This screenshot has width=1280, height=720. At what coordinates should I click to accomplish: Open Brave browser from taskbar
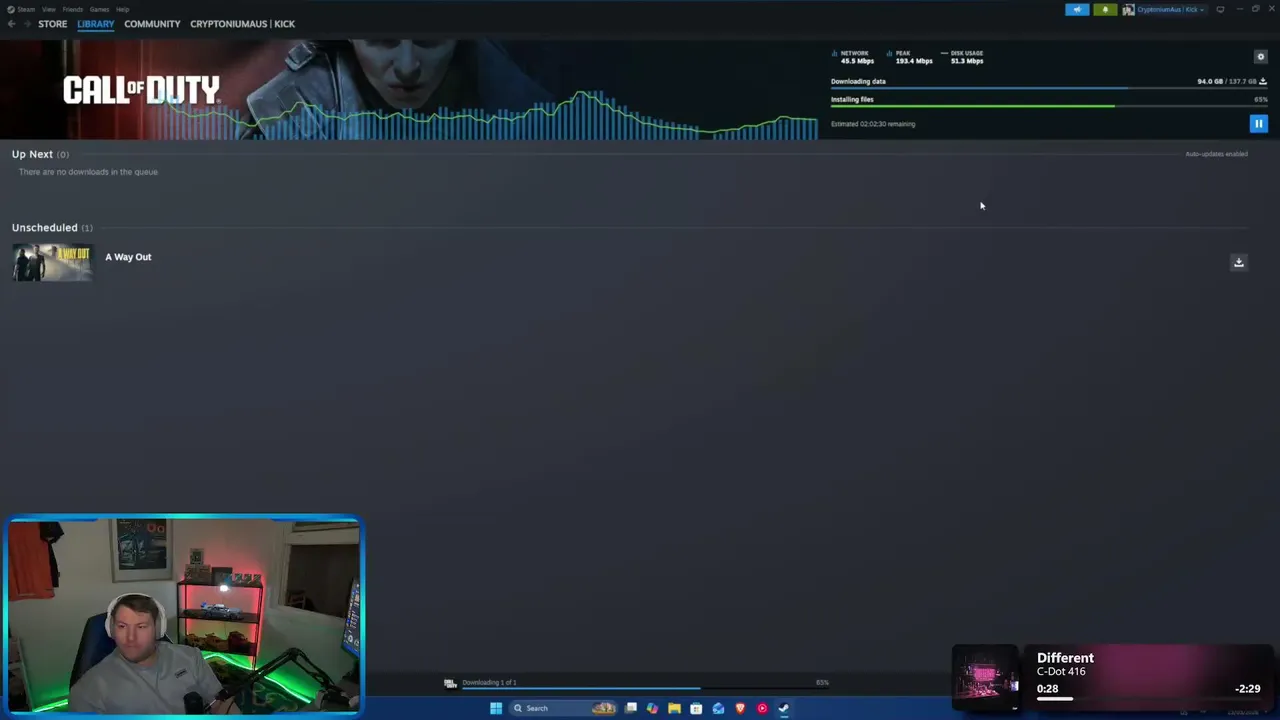click(x=740, y=708)
